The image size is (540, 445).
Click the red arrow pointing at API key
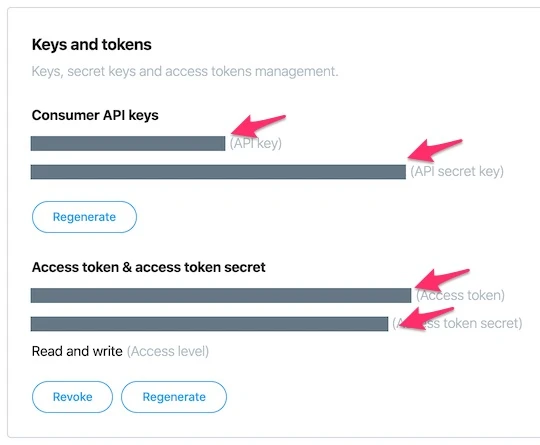point(258,126)
